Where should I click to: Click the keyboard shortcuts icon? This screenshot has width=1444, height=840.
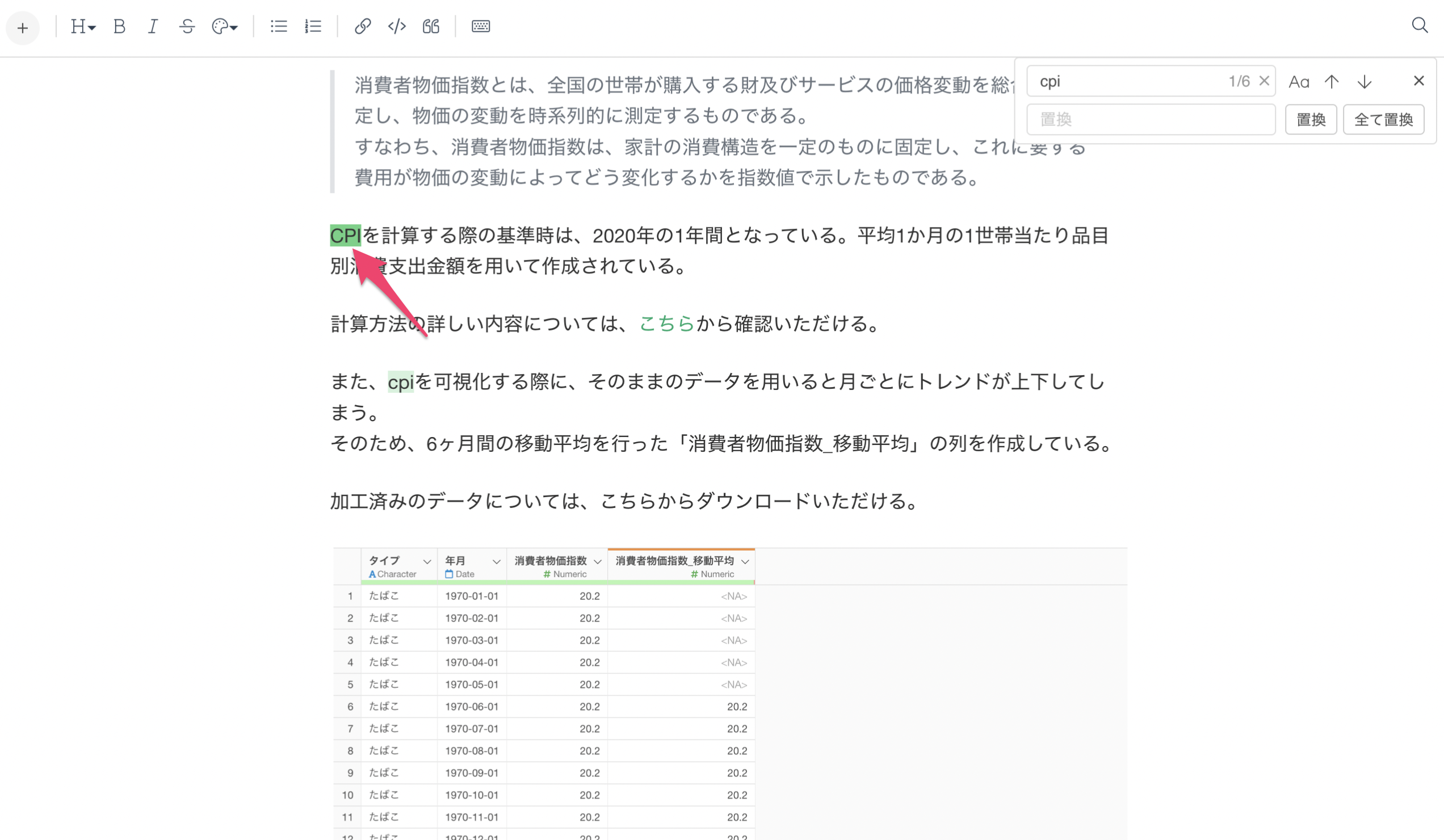coord(480,26)
